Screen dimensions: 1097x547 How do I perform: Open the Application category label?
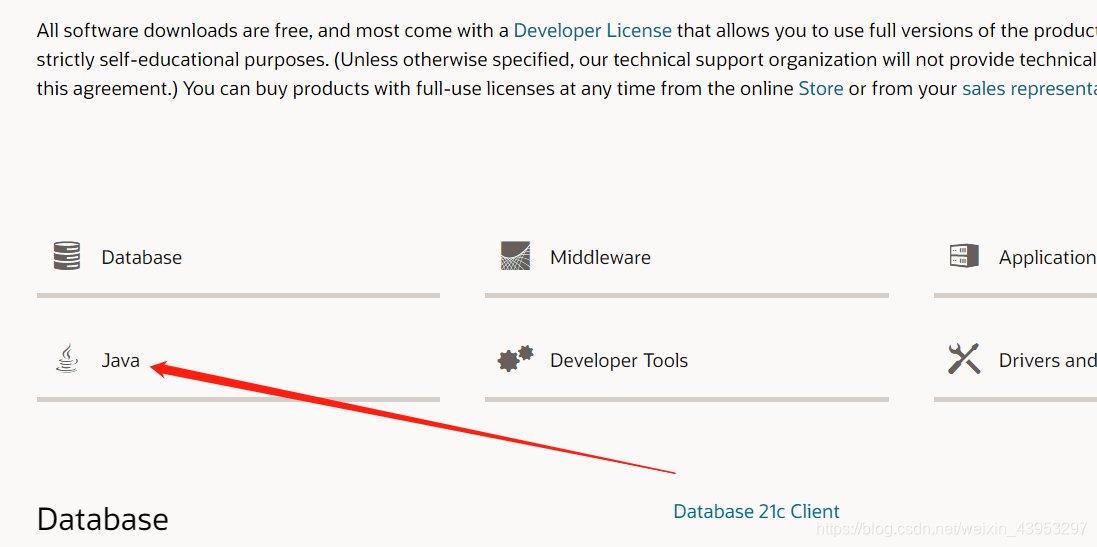(x=1047, y=257)
